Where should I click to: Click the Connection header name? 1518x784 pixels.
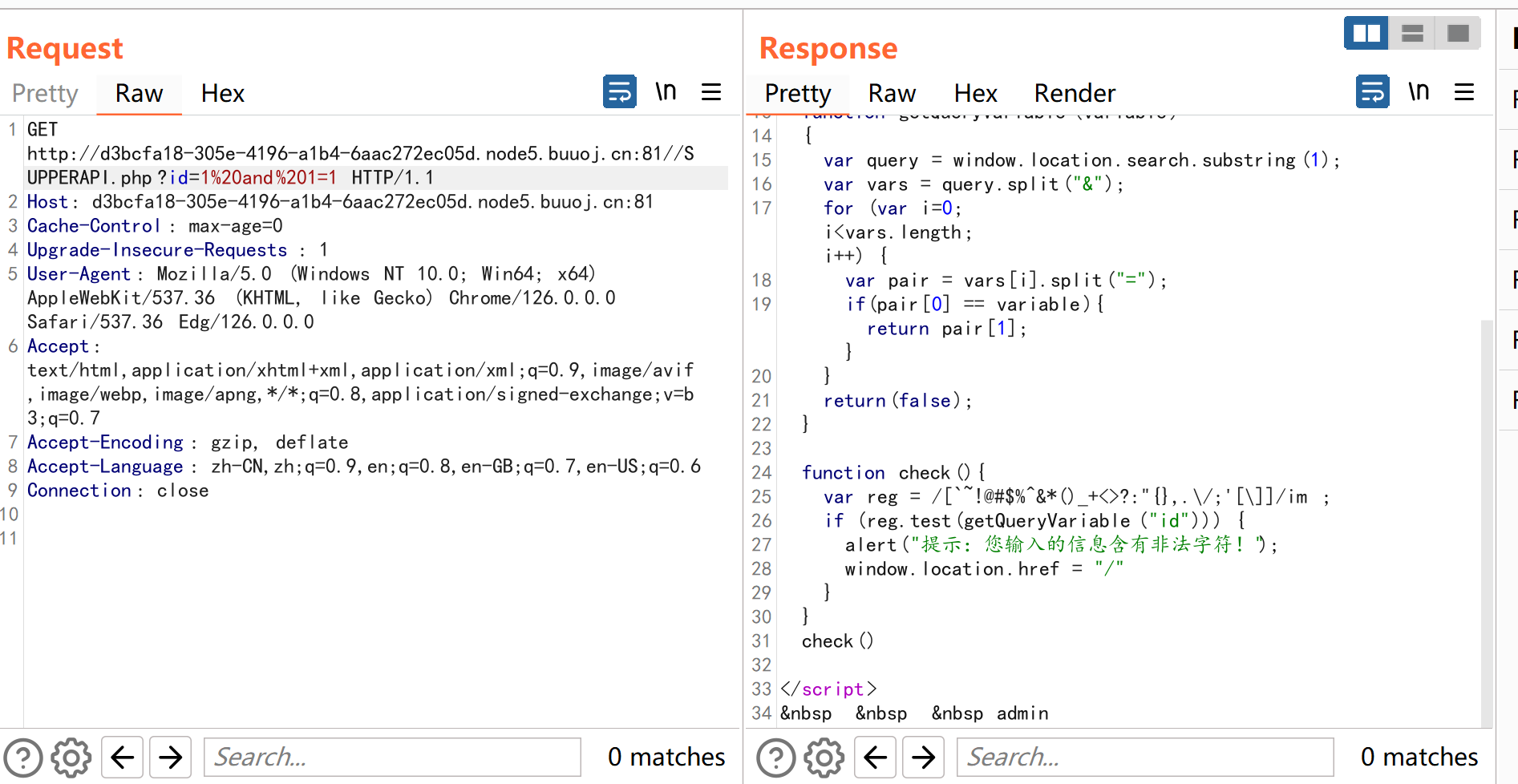tap(79, 491)
